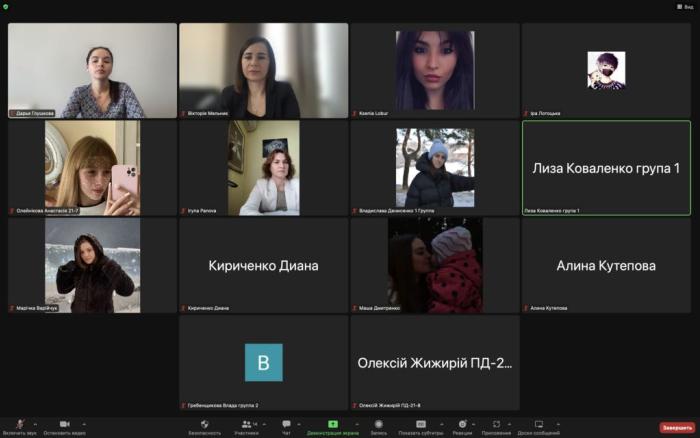
Task: Open the Приложения apps panel
Action: 497,426
